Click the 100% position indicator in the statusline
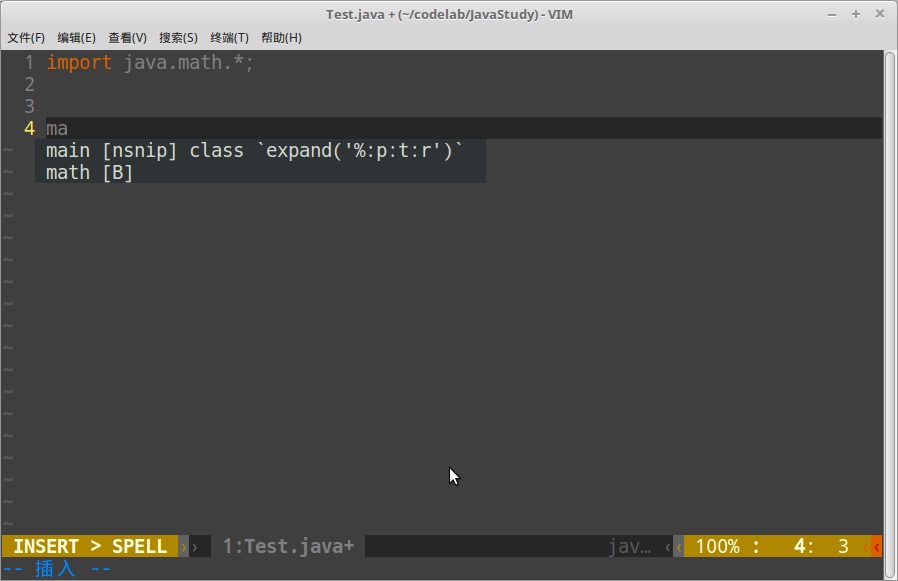The width and height of the screenshot is (898, 581). 718,547
